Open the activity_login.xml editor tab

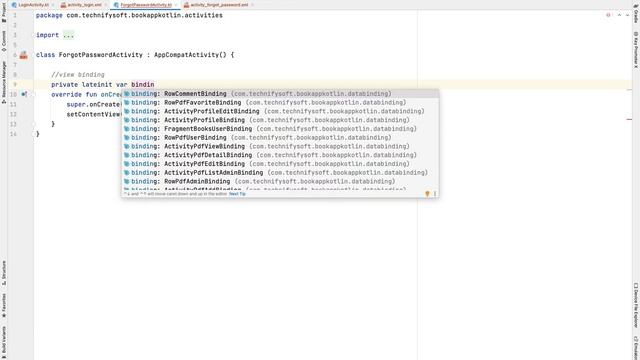[84, 5]
